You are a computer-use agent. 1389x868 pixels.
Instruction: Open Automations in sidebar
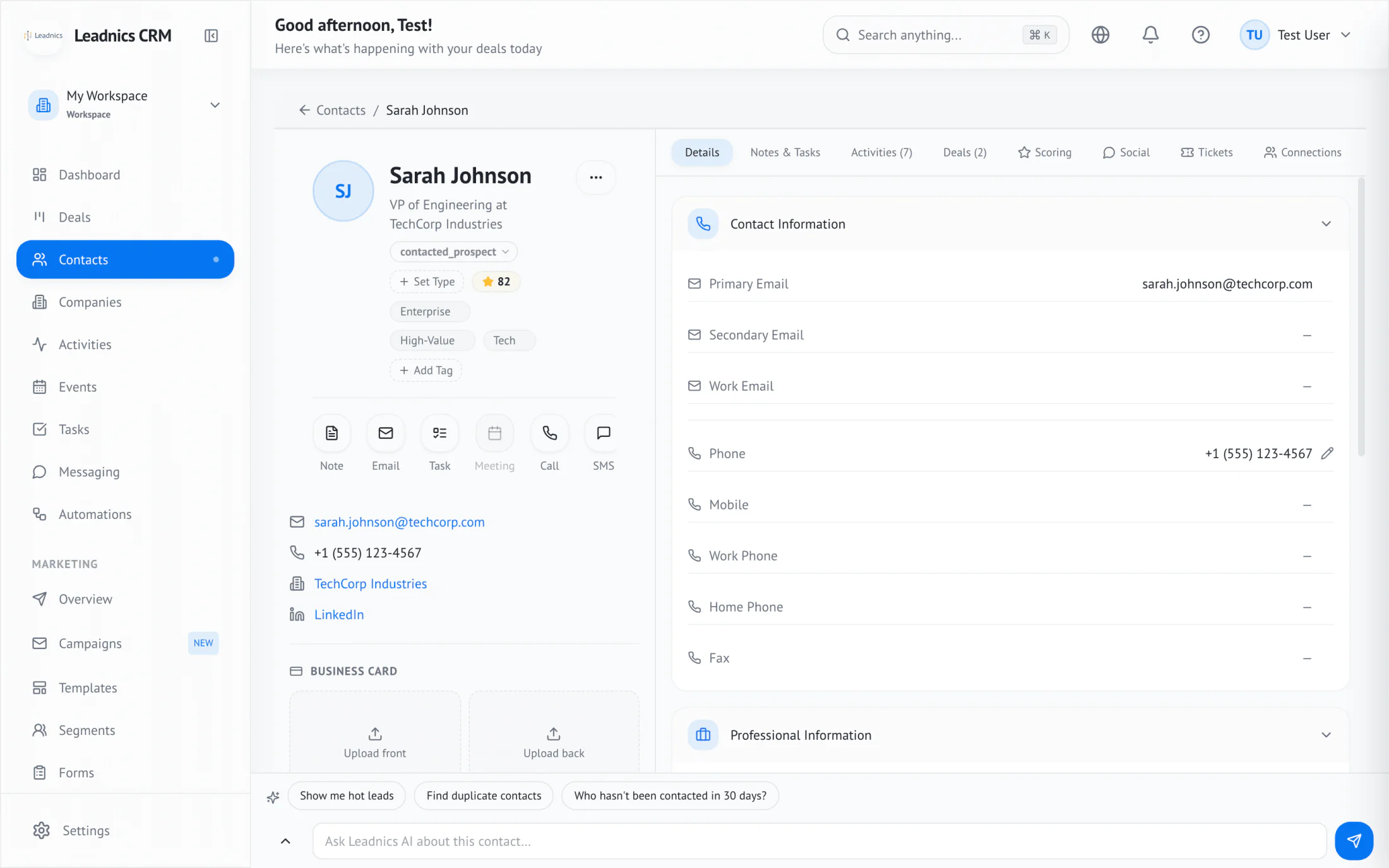click(x=125, y=514)
